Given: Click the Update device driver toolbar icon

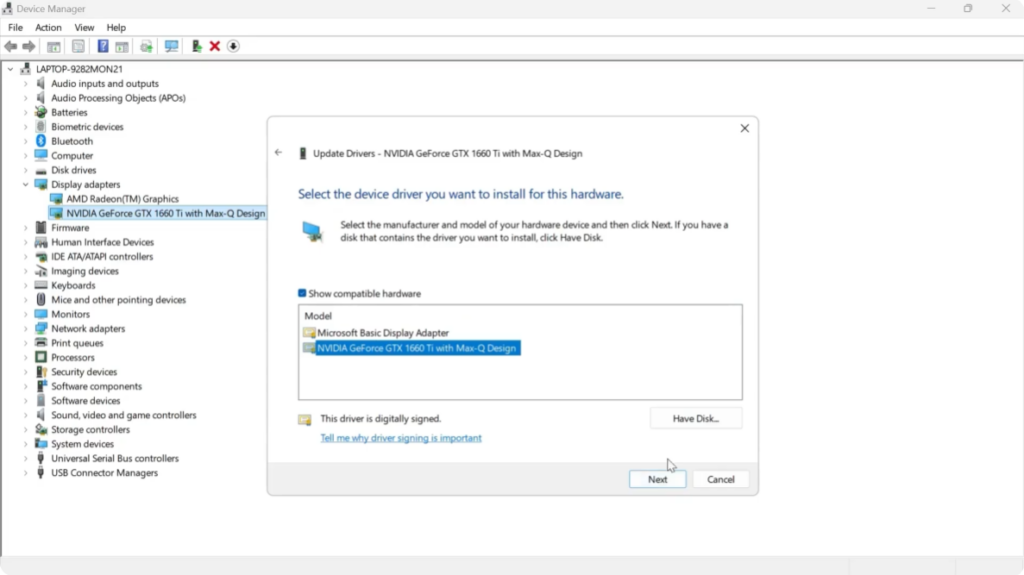Looking at the screenshot, I should point(196,46).
